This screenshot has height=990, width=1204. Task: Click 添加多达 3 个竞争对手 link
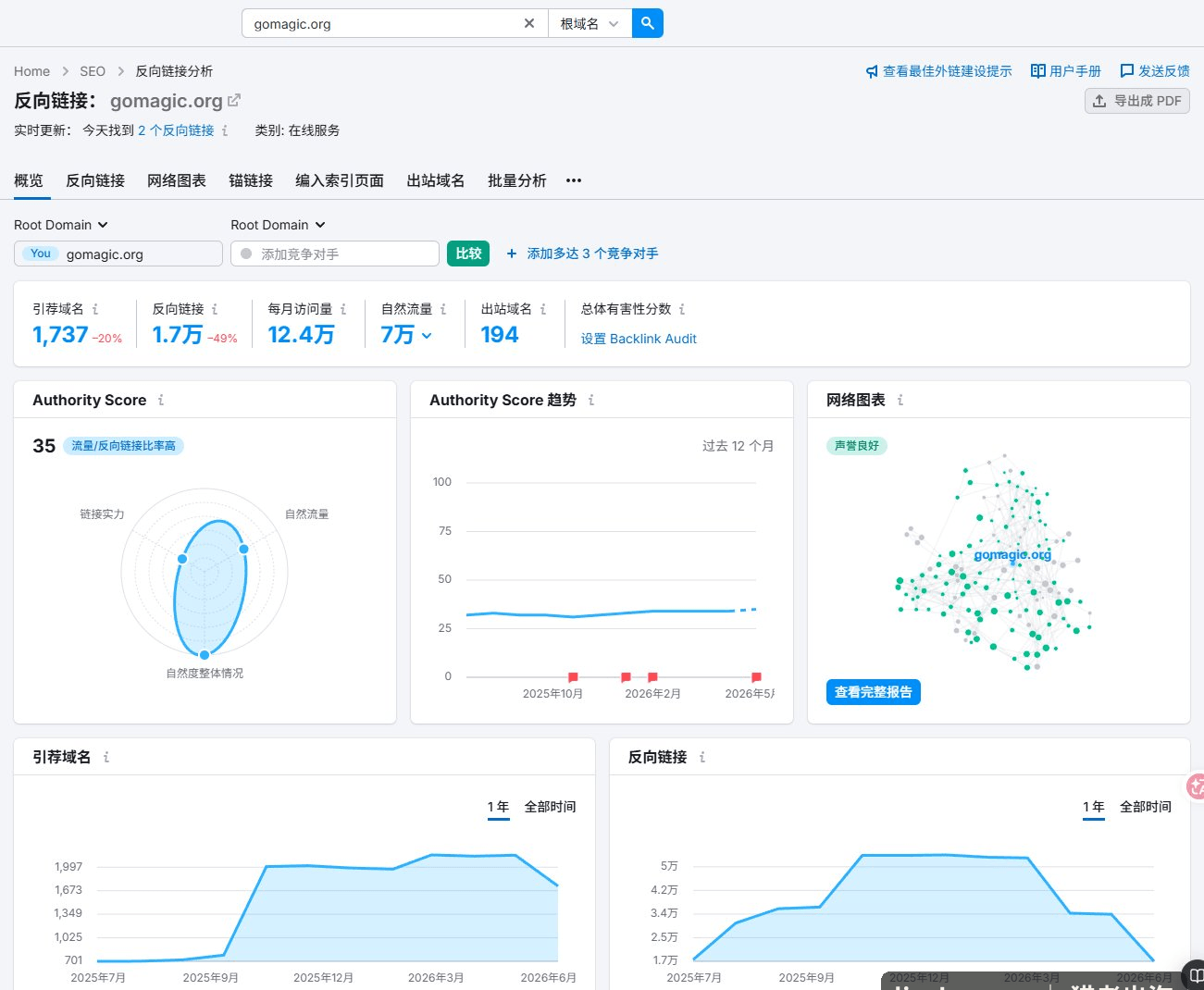point(582,254)
